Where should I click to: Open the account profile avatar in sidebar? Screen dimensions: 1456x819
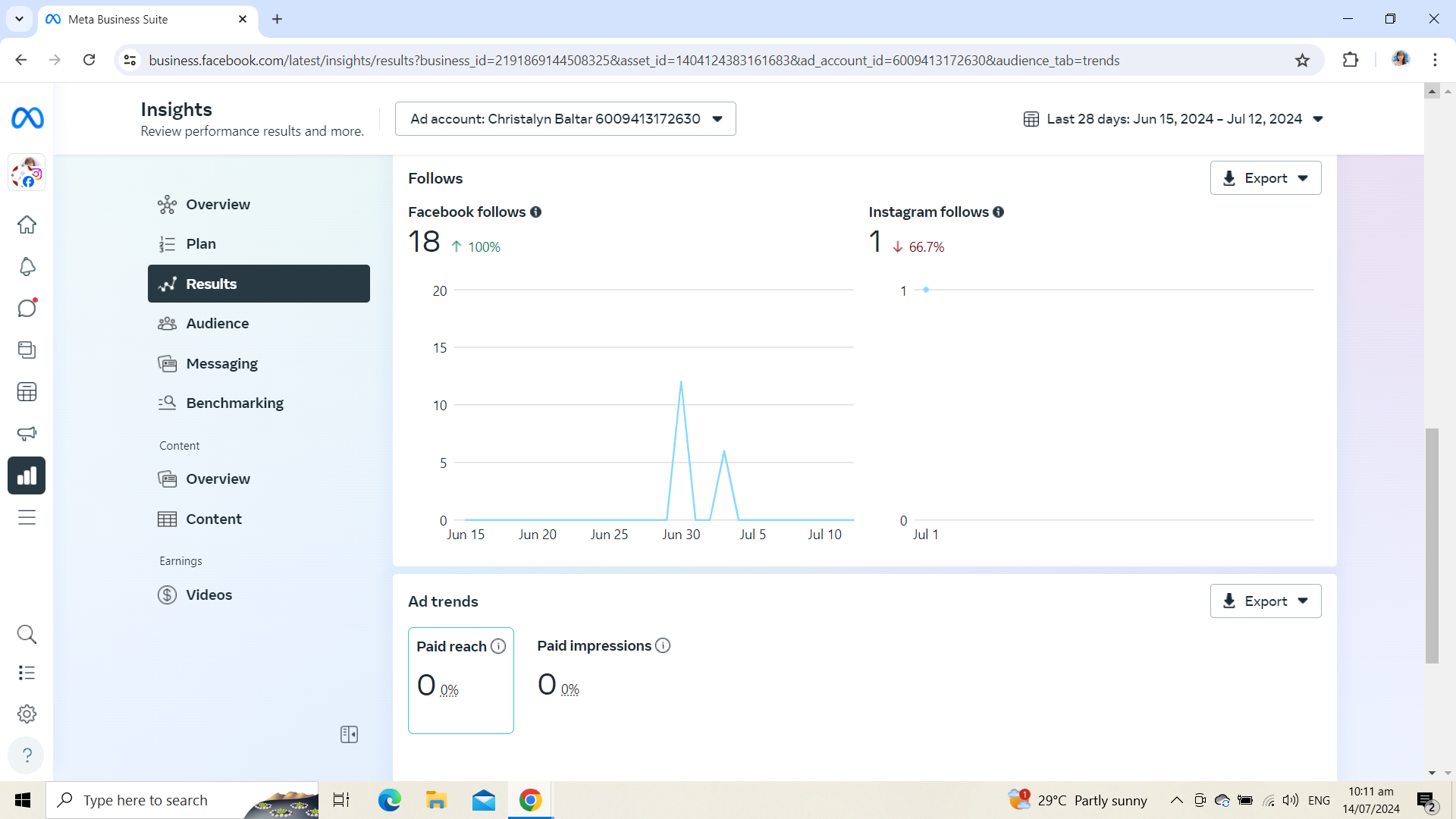coord(27,173)
